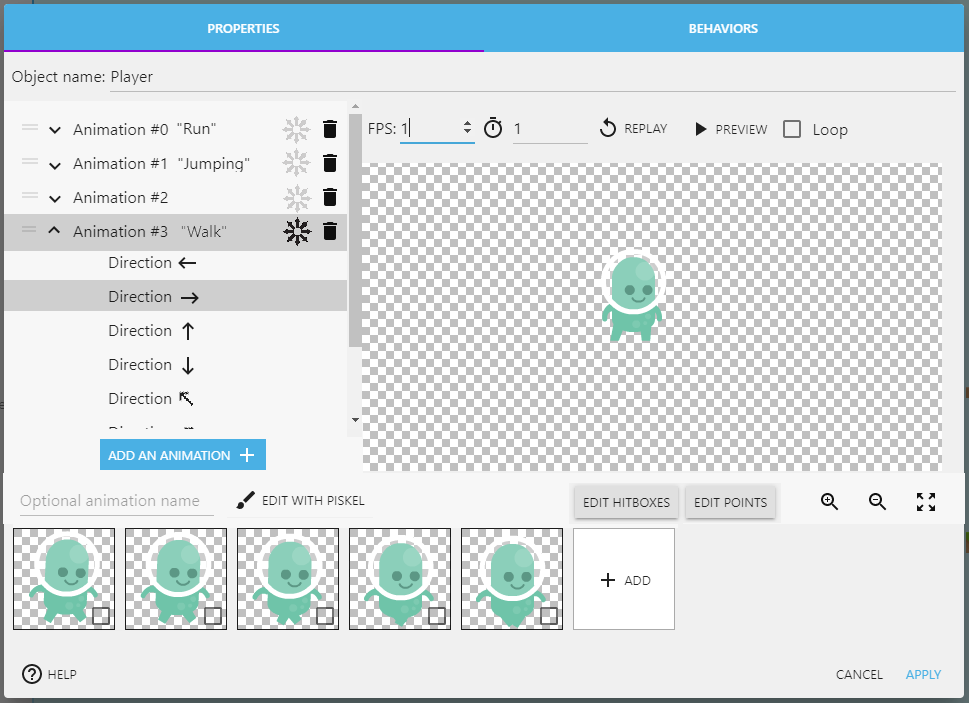Viewport: 969px width, 703px height.
Task: Delete Animation #0 "Run" with trash icon
Action: point(330,129)
